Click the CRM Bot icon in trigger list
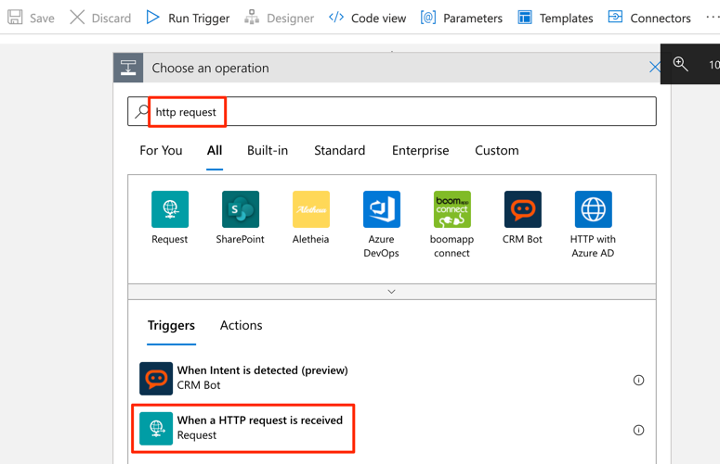The width and height of the screenshot is (720, 464). (x=156, y=379)
